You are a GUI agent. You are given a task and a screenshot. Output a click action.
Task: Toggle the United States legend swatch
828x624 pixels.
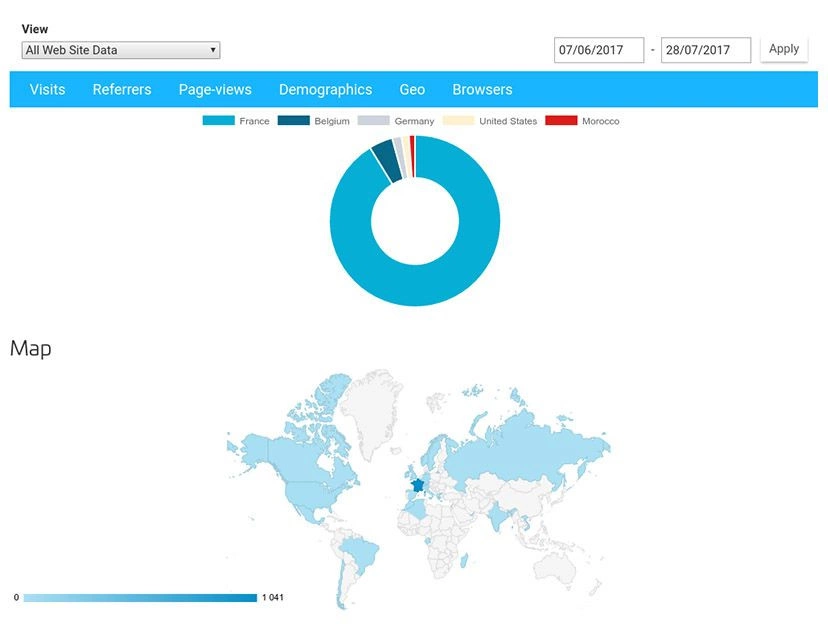pos(458,121)
